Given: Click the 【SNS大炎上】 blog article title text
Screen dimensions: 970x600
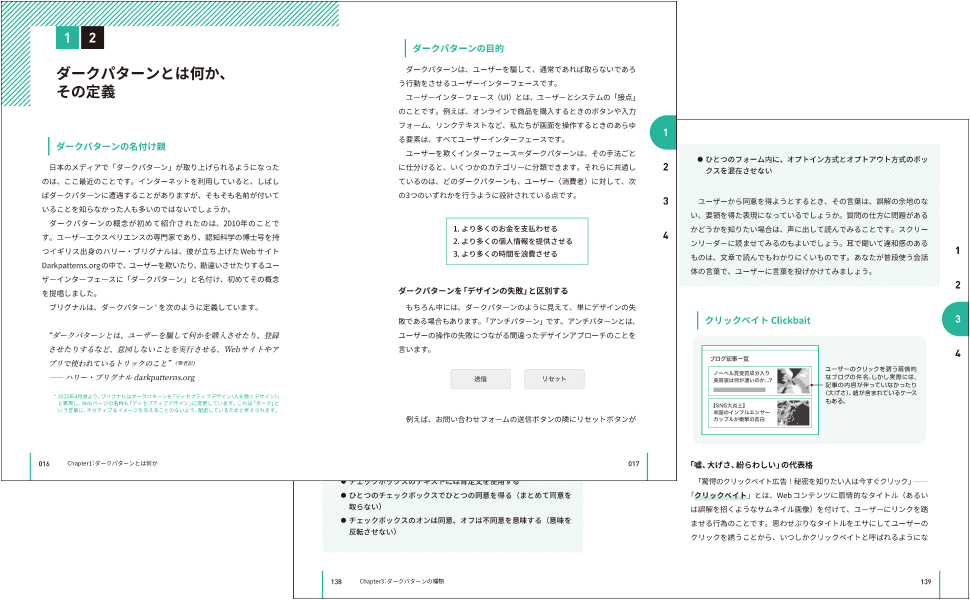Looking at the screenshot, I should point(742,413).
